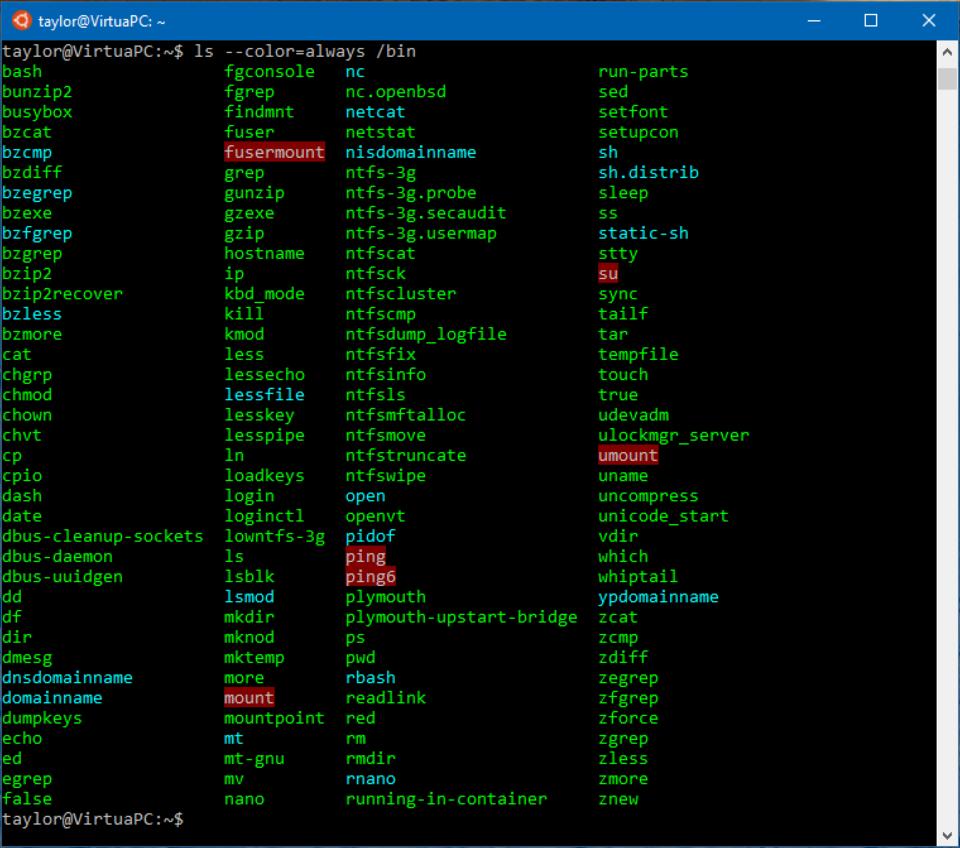
Task: Click the cyan static-sh entry
Action: [x=643, y=233]
